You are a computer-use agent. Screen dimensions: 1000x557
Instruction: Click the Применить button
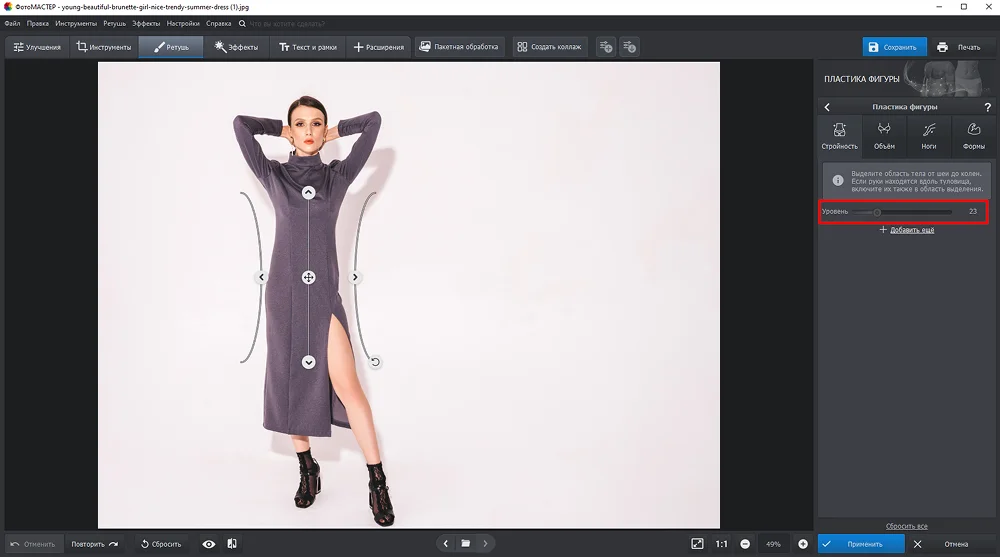(x=861, y=544)
